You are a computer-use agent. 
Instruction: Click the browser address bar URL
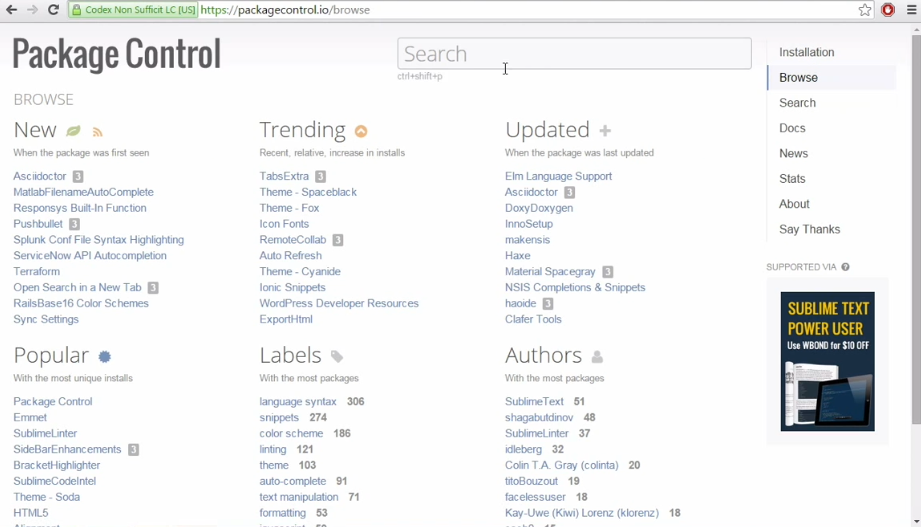click(285, 10)
